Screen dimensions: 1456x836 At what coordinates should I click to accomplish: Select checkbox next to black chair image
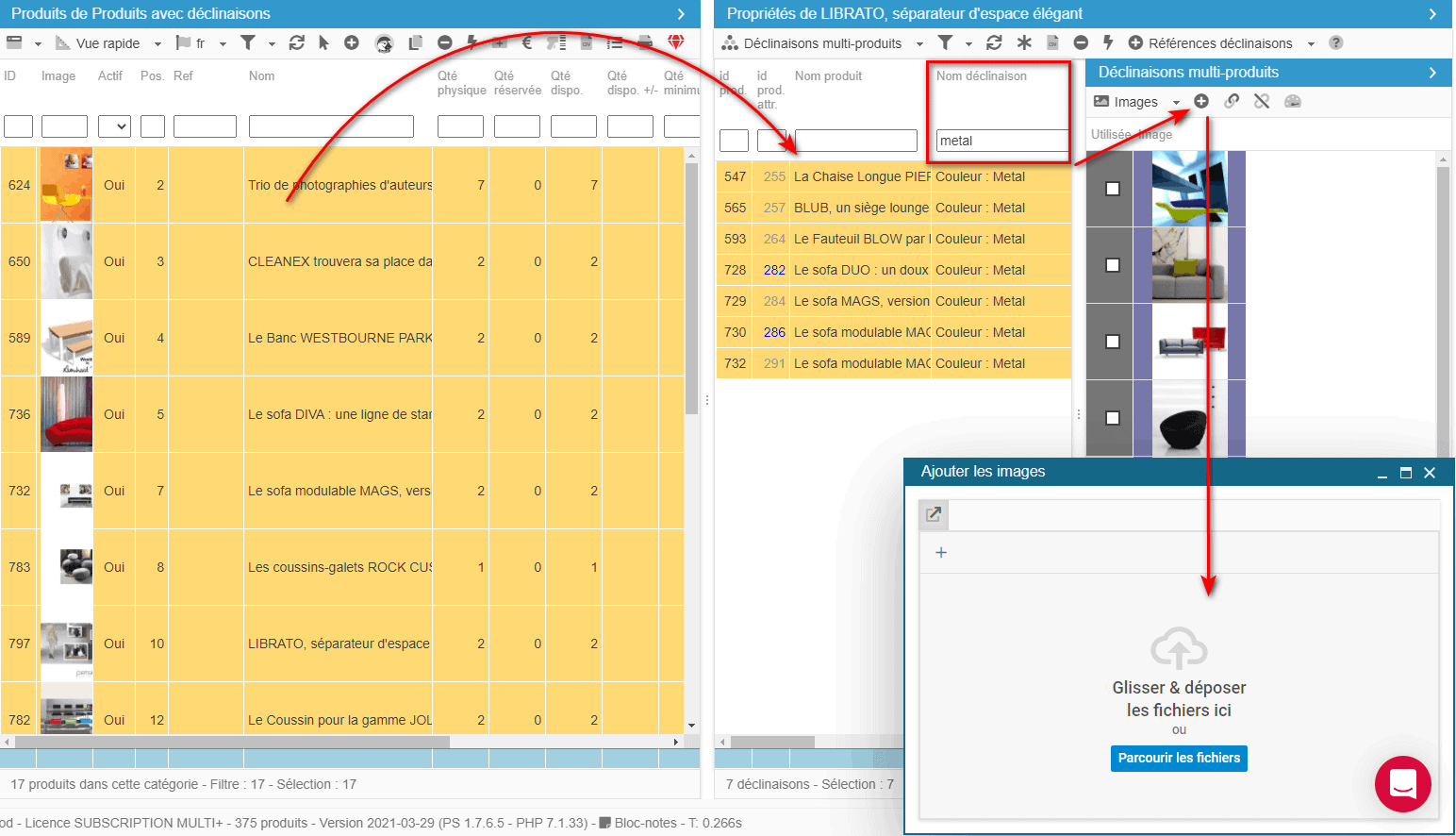tap(1113, 418)
